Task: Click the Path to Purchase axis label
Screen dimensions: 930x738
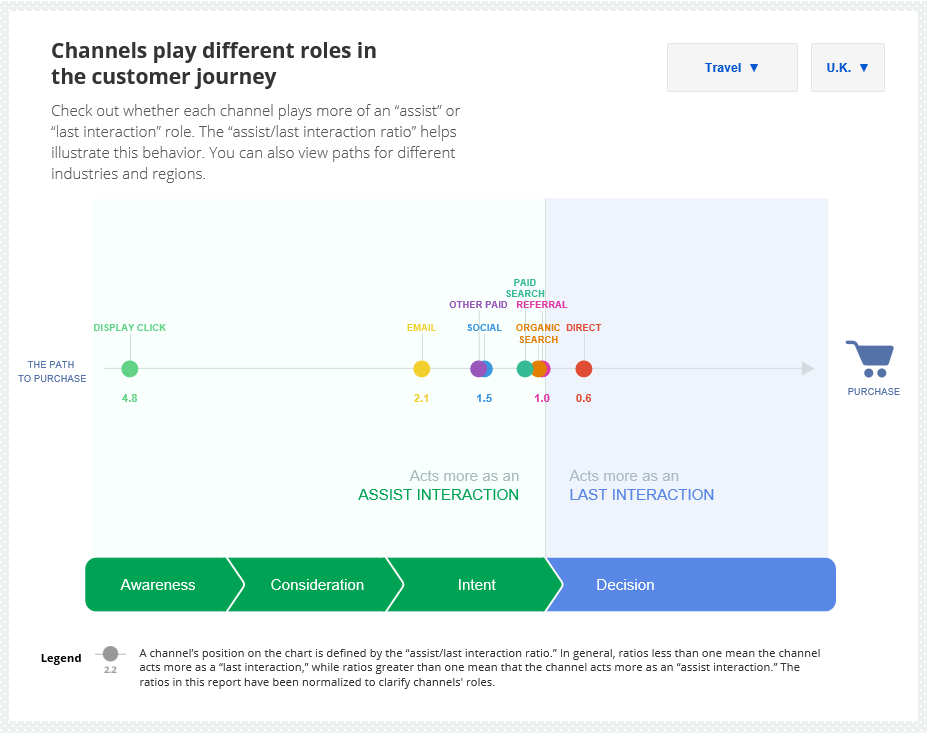Action: pyautogui.click(x=51, y=372)
